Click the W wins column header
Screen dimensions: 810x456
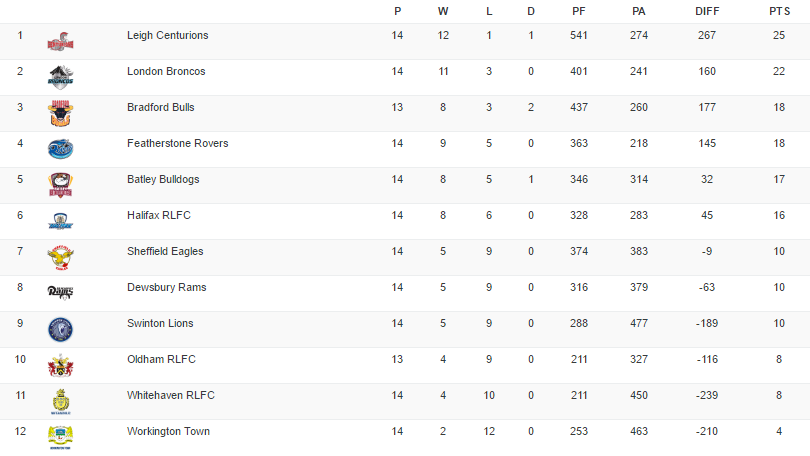[443, 11]
